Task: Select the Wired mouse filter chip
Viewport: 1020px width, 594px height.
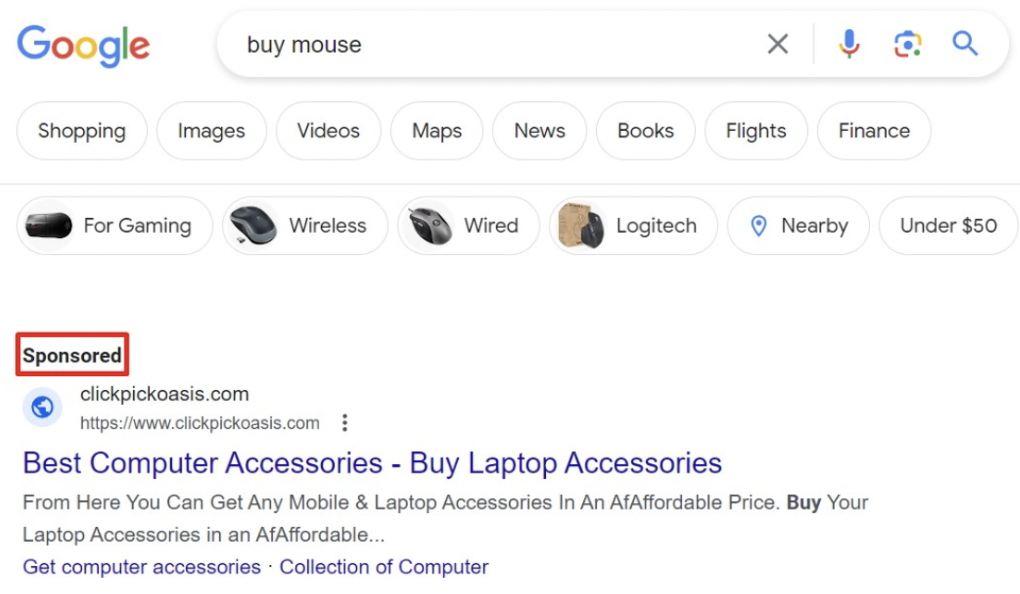Action: coord(468,226)
